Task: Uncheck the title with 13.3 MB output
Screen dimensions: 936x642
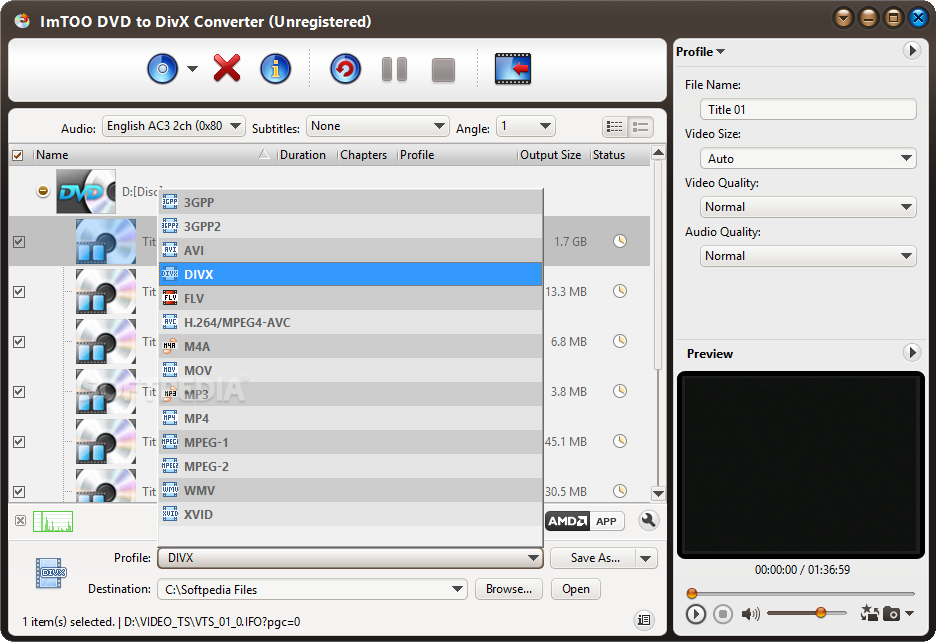Action: coord(19,292)
